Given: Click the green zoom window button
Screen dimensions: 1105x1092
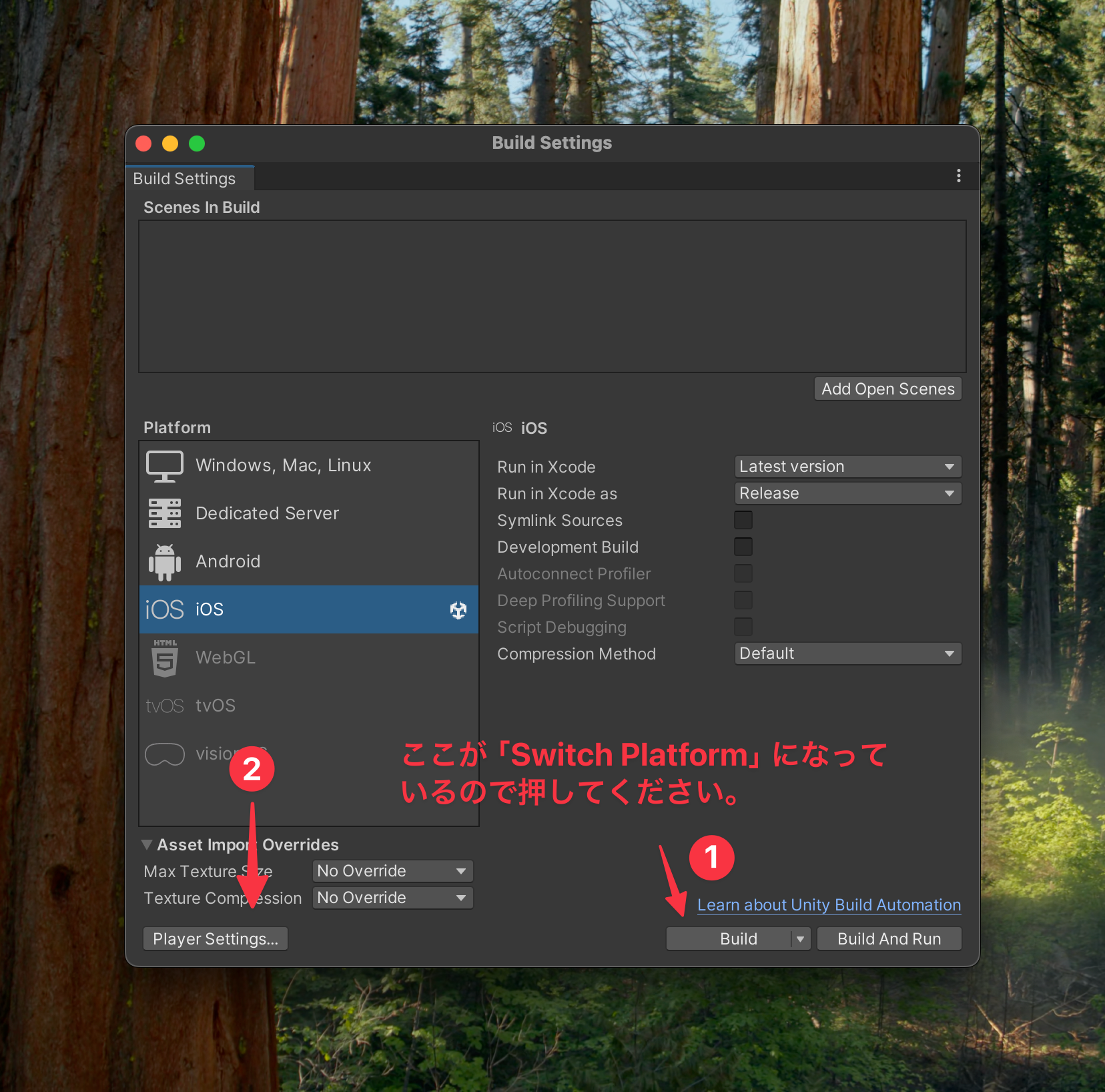Looking at the screenshot, I should 197,144.
